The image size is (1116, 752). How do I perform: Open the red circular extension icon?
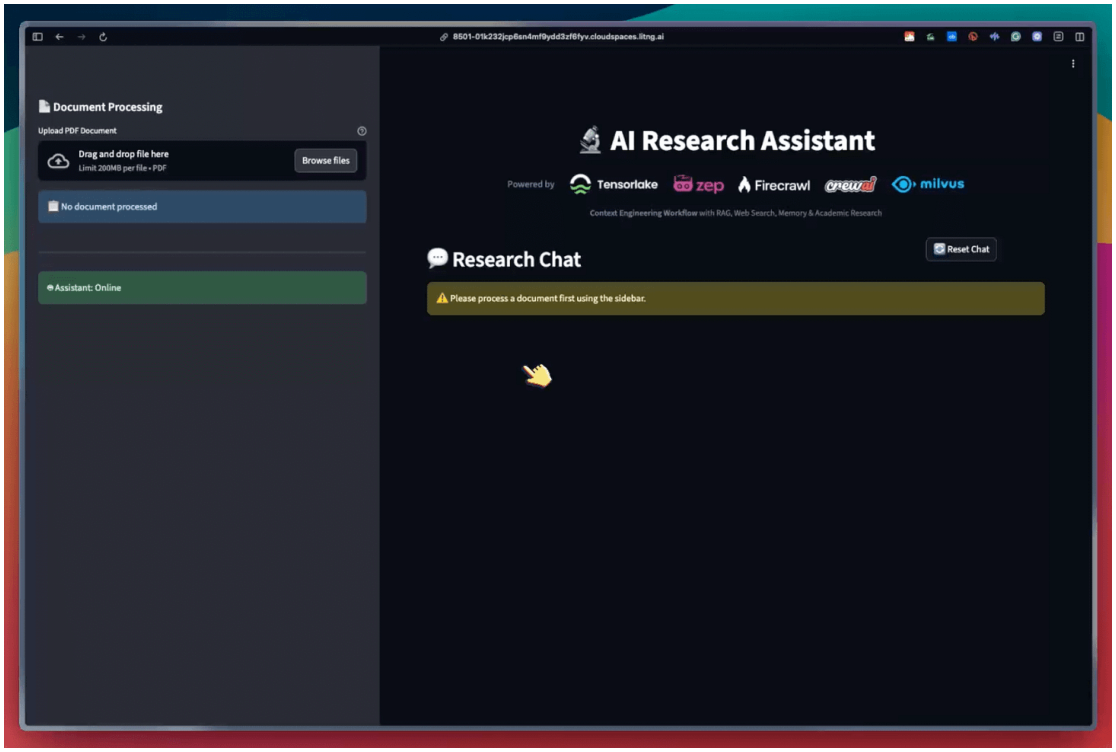973,37
